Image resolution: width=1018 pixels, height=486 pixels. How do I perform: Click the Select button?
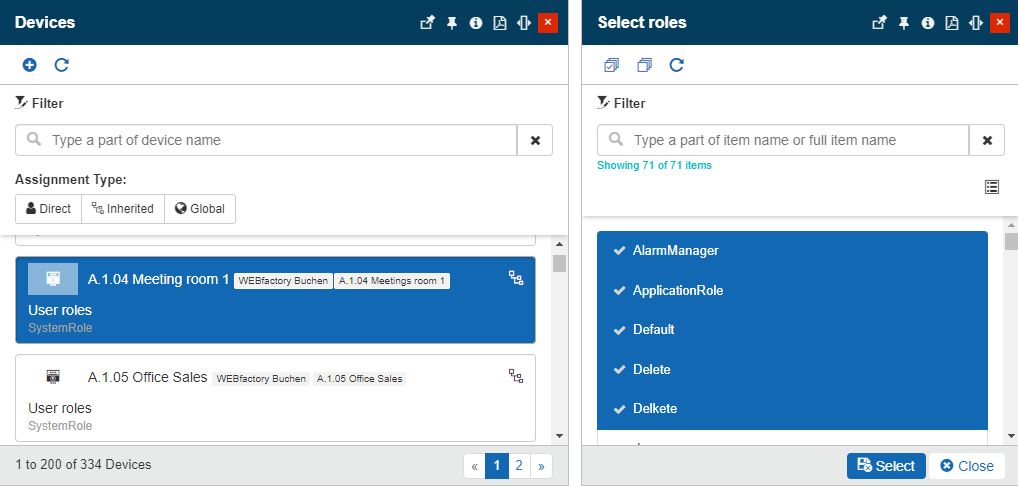(885, 466)
